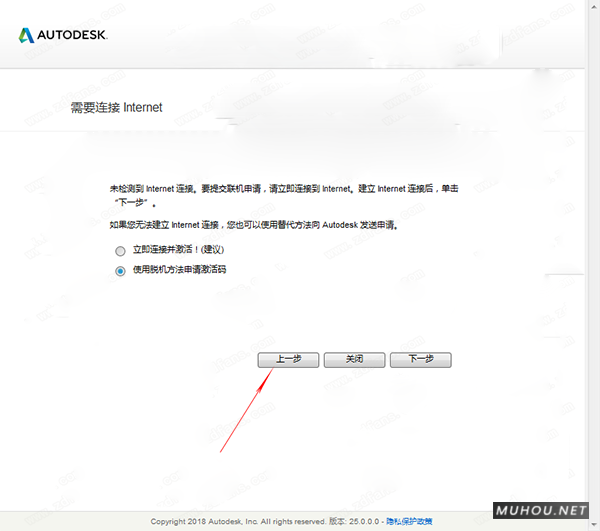Image resolution: width=600 pixels, height=531 pixels.
Task: Click the 如果您无法建立 Internet 连接 sentence
Action: (x=254, y=225)
